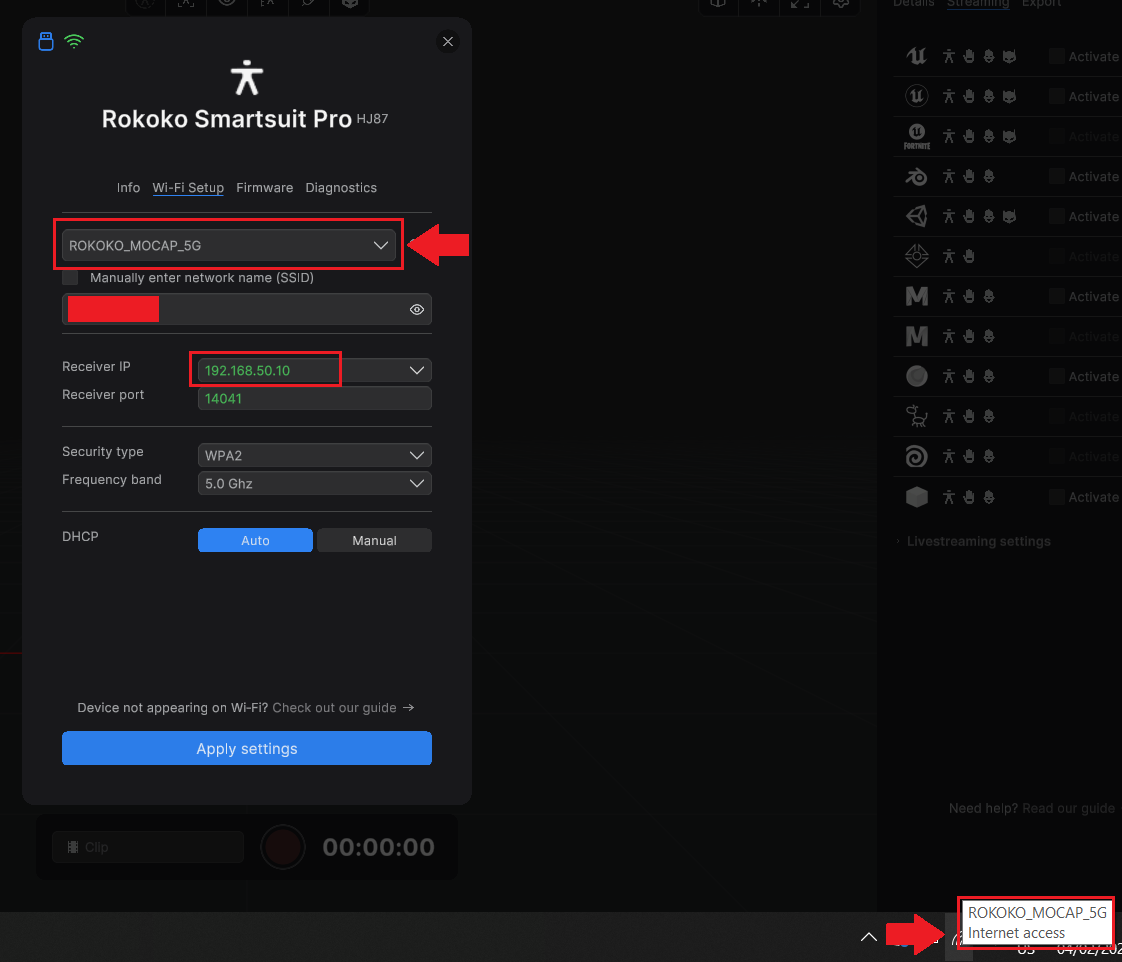Set DHCP to Manual
Viewport: 1122px width, 962px height.
(x=374, y=540)
